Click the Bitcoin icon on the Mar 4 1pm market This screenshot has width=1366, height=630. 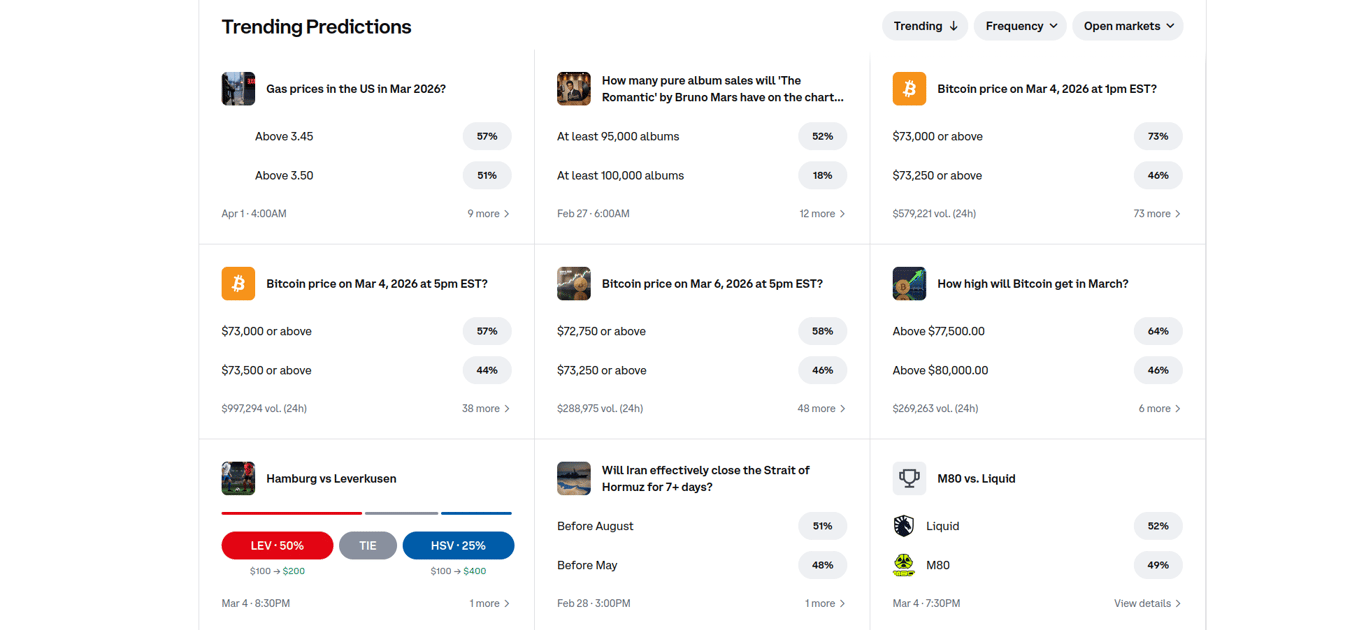(909, 88)
